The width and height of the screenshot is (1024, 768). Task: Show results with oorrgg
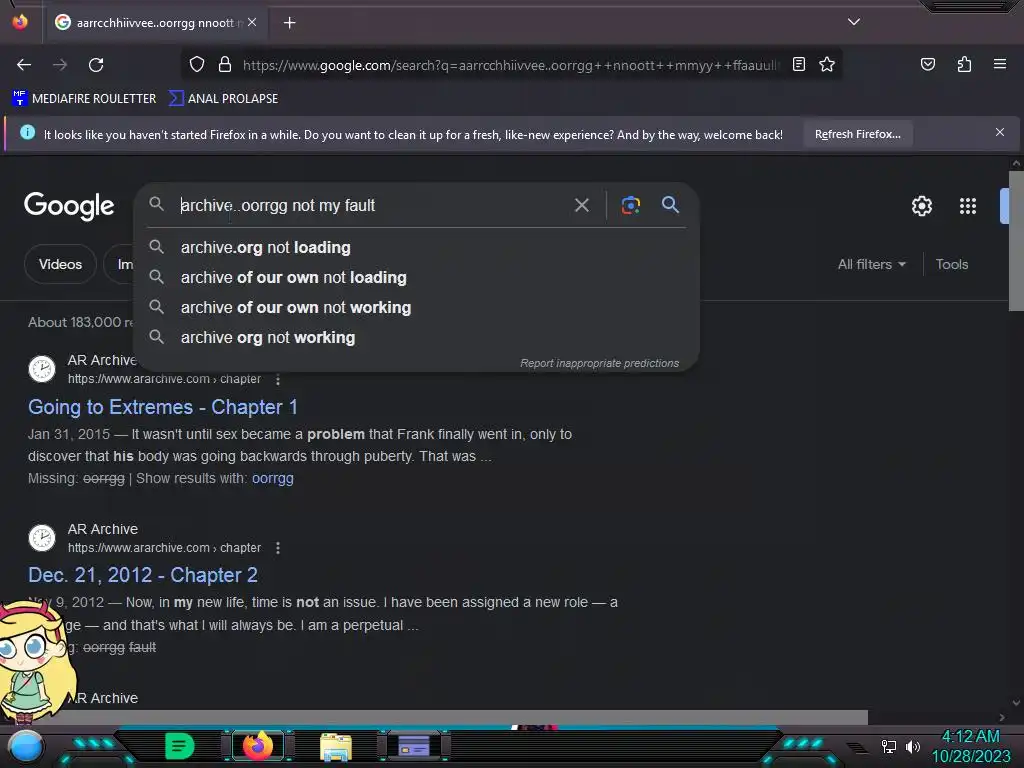pos(272,478)
